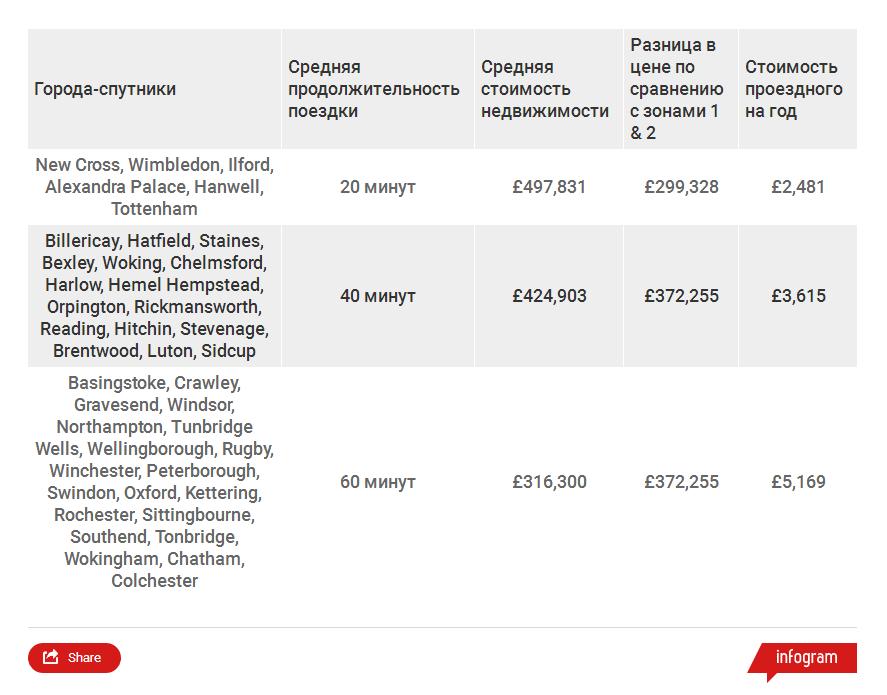The width and height of the screenshot is (887, 695).
Task: Click the row listing New Cross and Wimbledon
Action: (152, 187)
